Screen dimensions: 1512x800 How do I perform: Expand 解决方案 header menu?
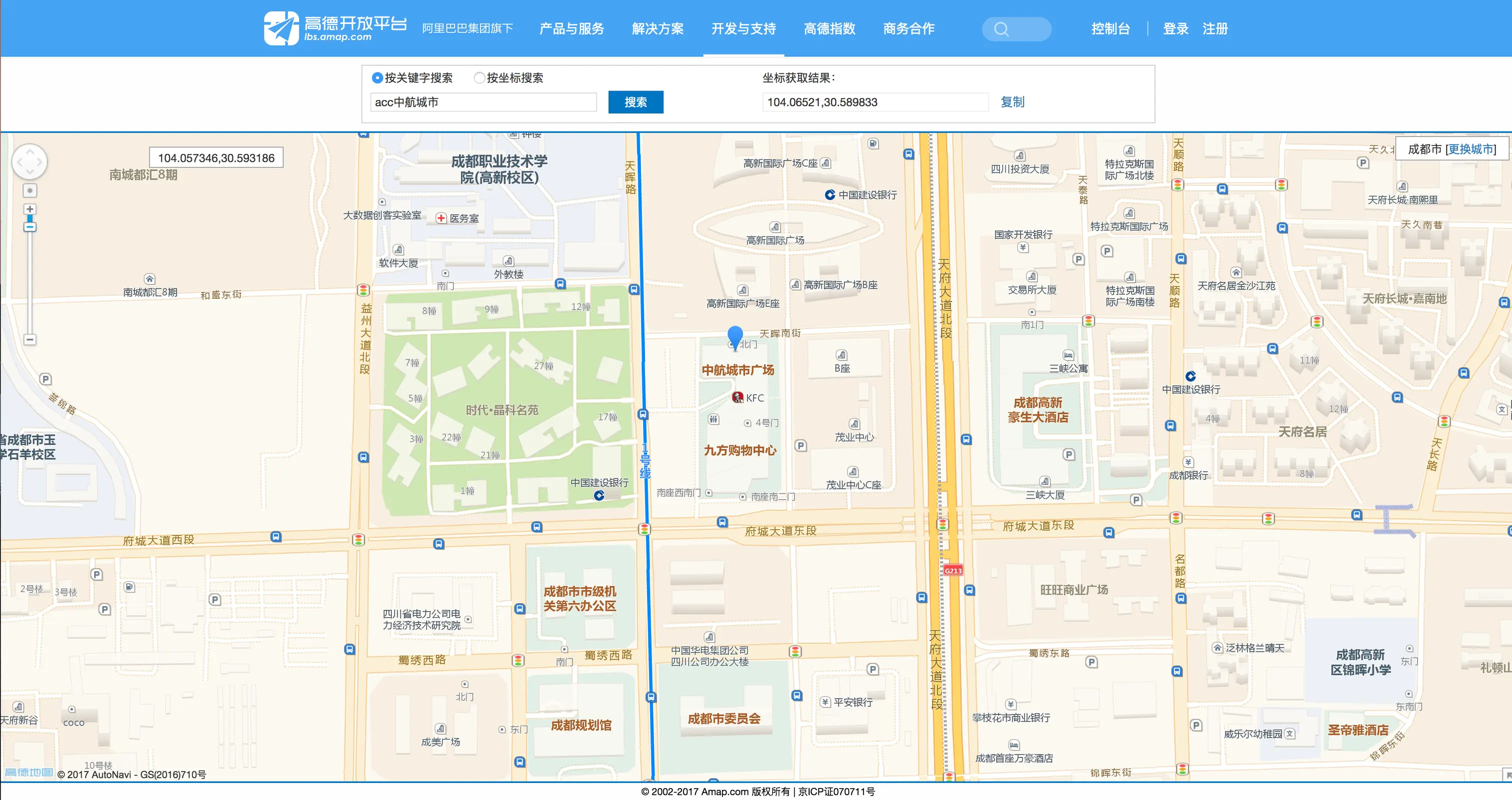tap(657, 29)
